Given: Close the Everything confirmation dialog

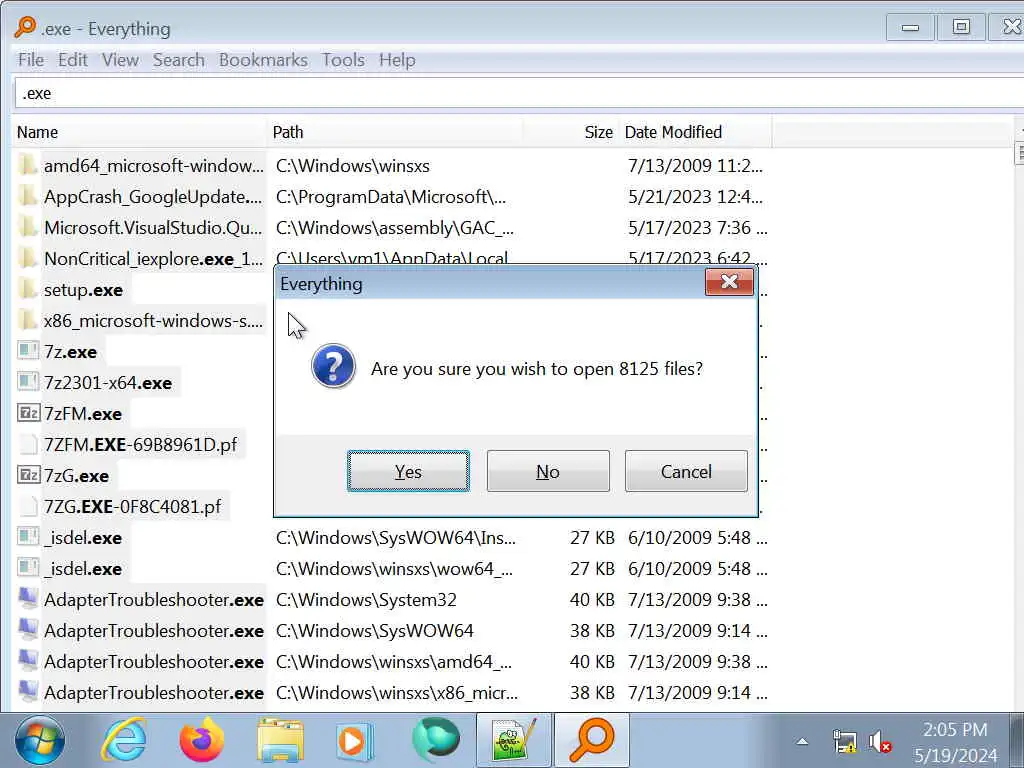Looking at the screenshot, I should pyautogui.click(x=729, y=282).
